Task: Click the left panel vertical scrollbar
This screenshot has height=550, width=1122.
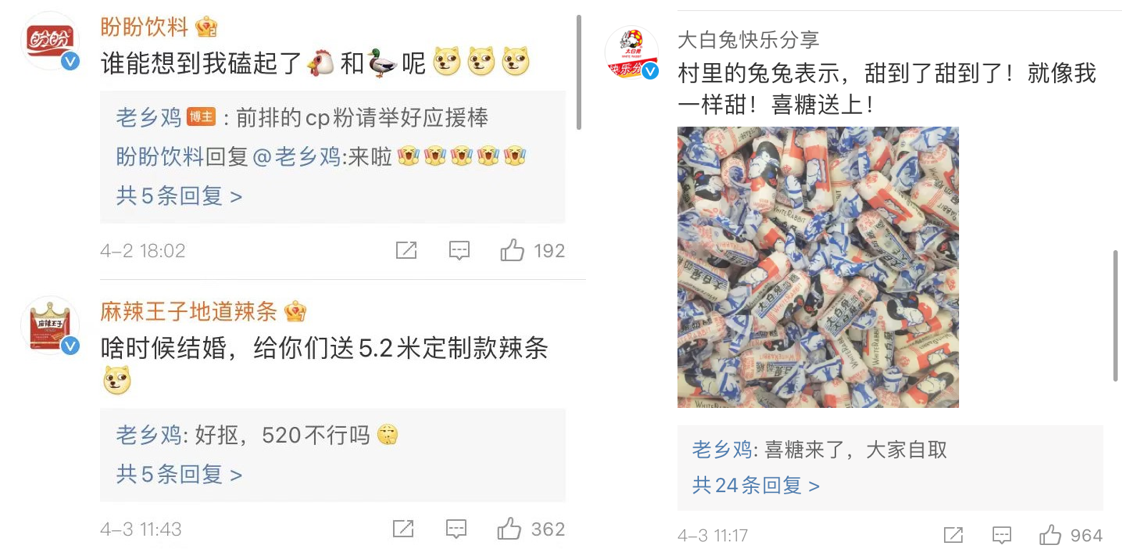Action: pyautogui.click(x=578, y=72)
